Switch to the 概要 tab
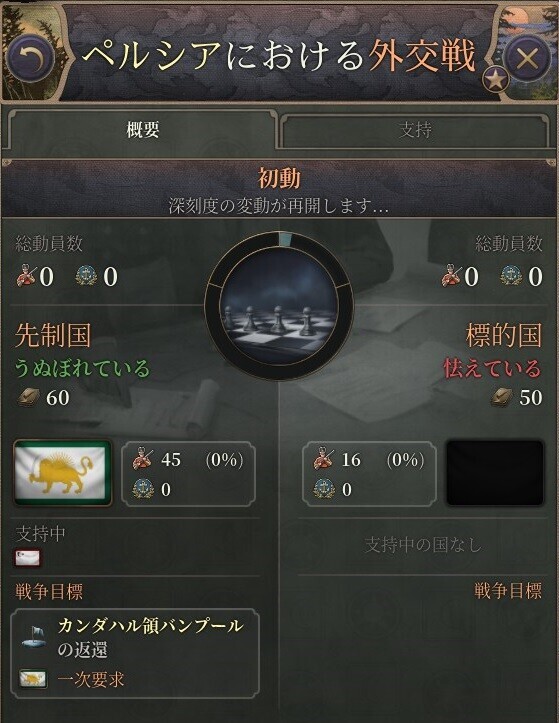Screen dimensions: 559x723 click(x=143, y=130)
